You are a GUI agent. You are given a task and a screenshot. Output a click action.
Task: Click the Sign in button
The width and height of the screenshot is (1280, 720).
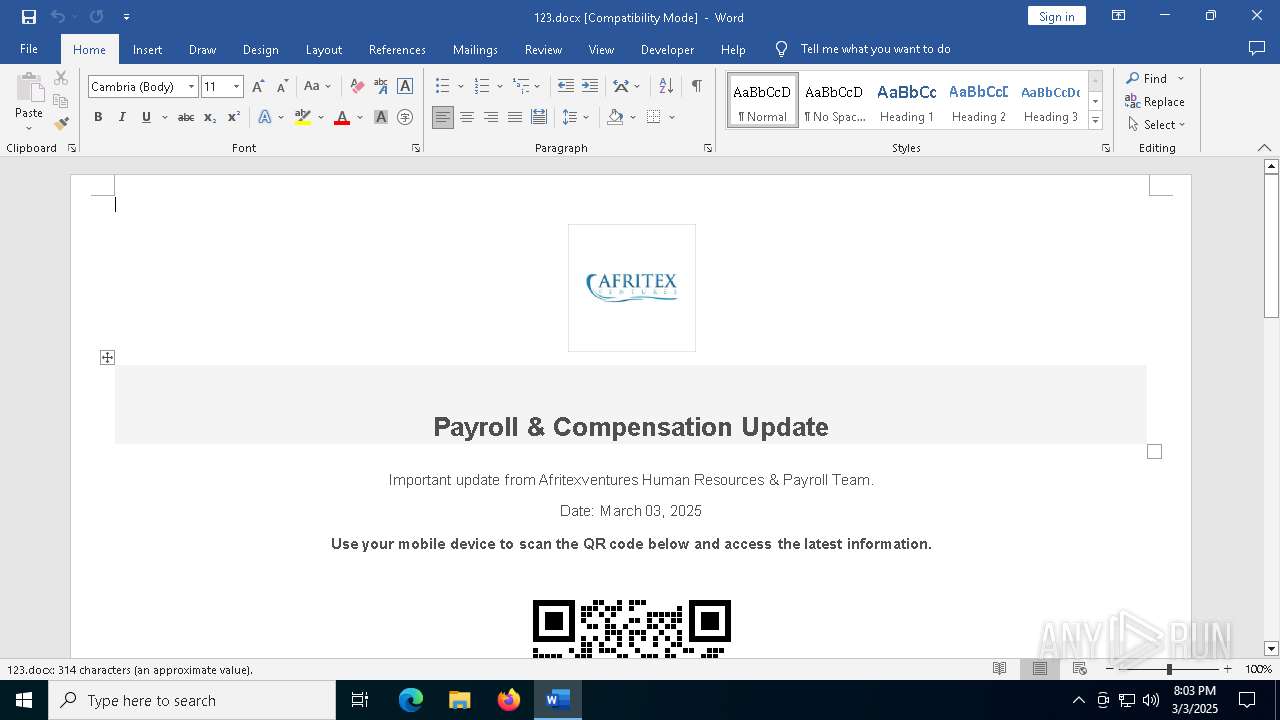[1057, 16]
